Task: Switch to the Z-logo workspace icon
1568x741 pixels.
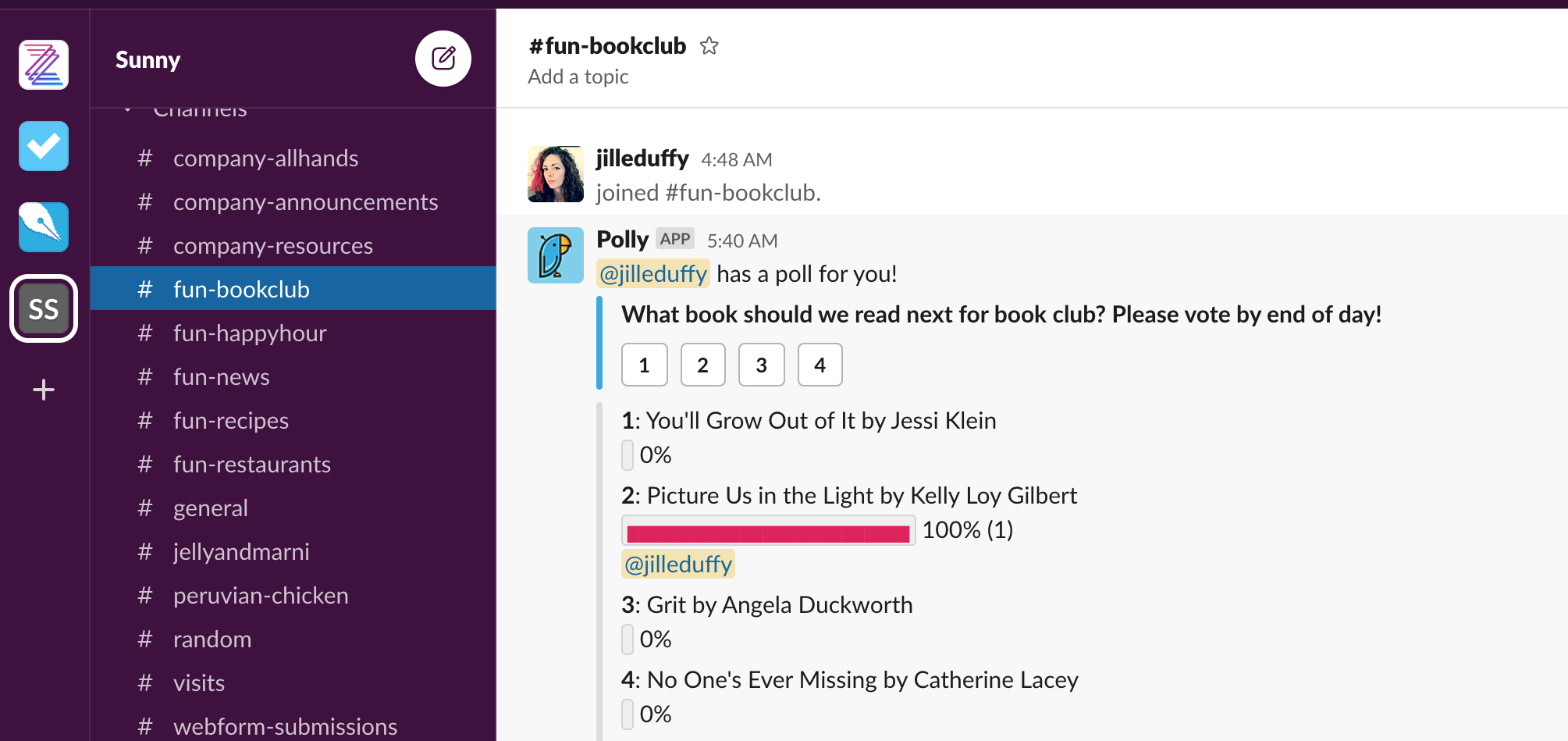Action: tap(44, 65)
